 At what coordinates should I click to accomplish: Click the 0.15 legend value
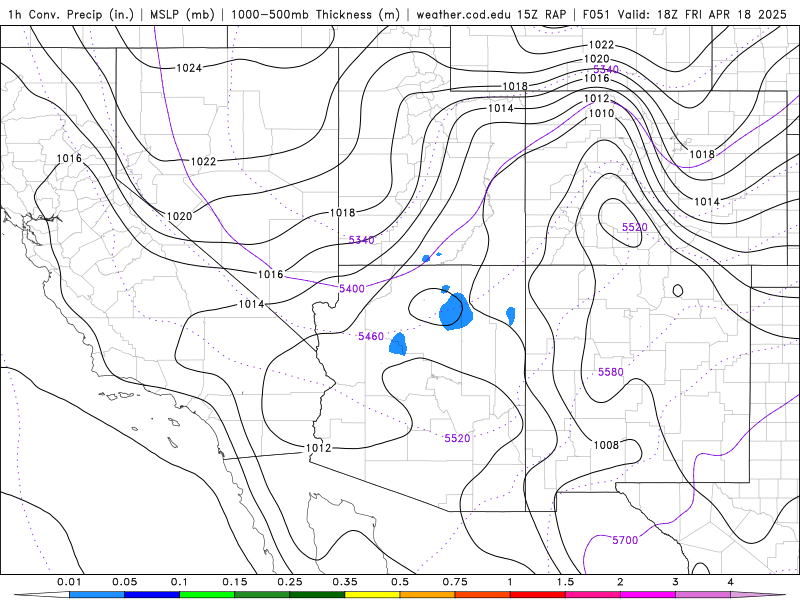click(235, 582)
